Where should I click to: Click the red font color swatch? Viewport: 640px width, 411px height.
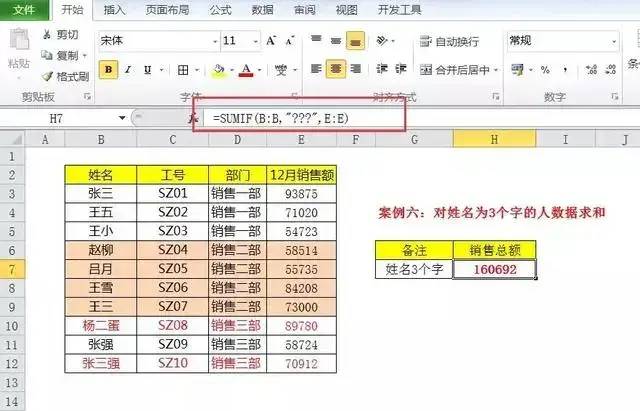coord(246,70)
